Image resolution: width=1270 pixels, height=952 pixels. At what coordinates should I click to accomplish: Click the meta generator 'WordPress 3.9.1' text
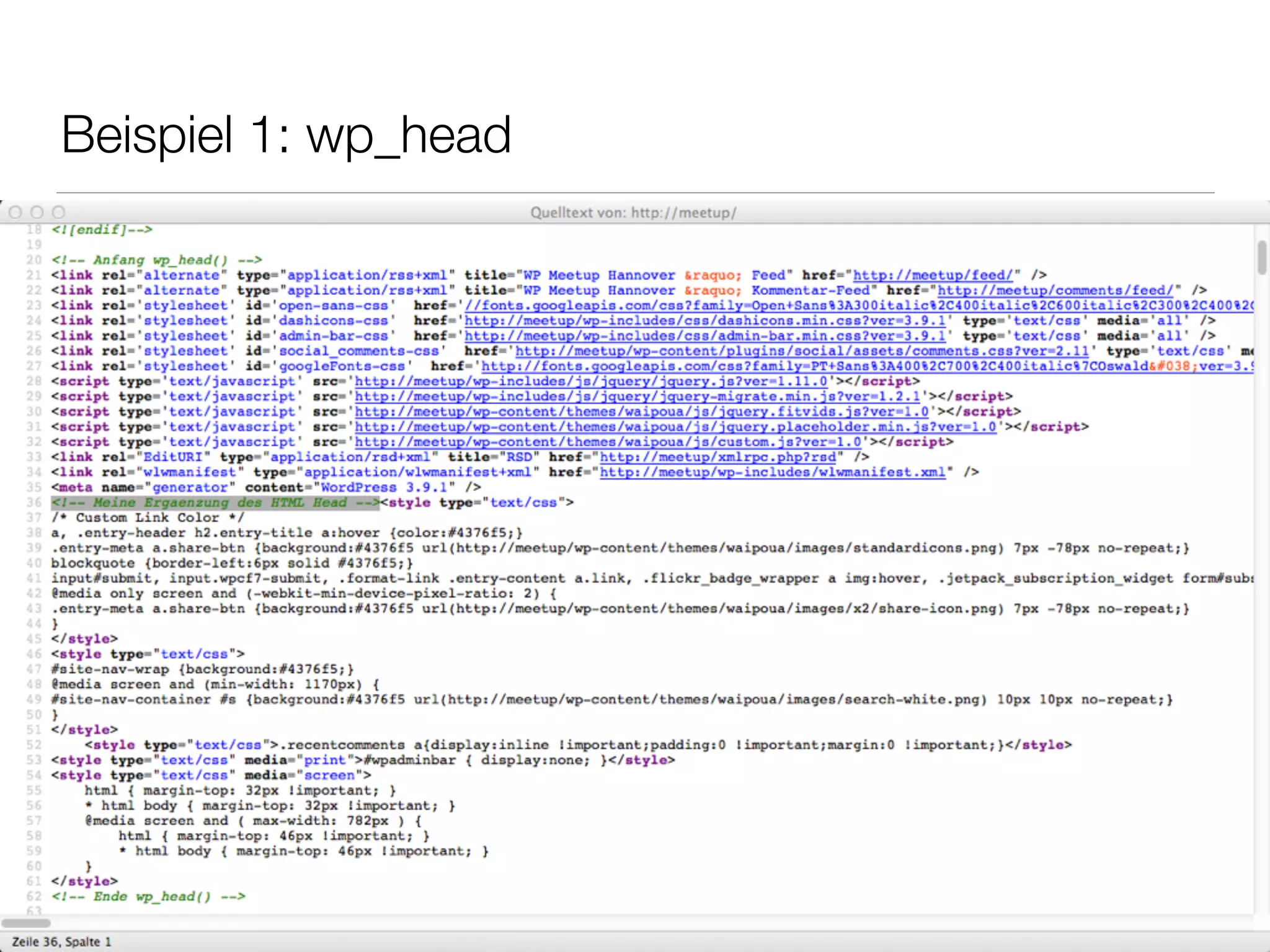pyautogui.click(x=384, y=487)
